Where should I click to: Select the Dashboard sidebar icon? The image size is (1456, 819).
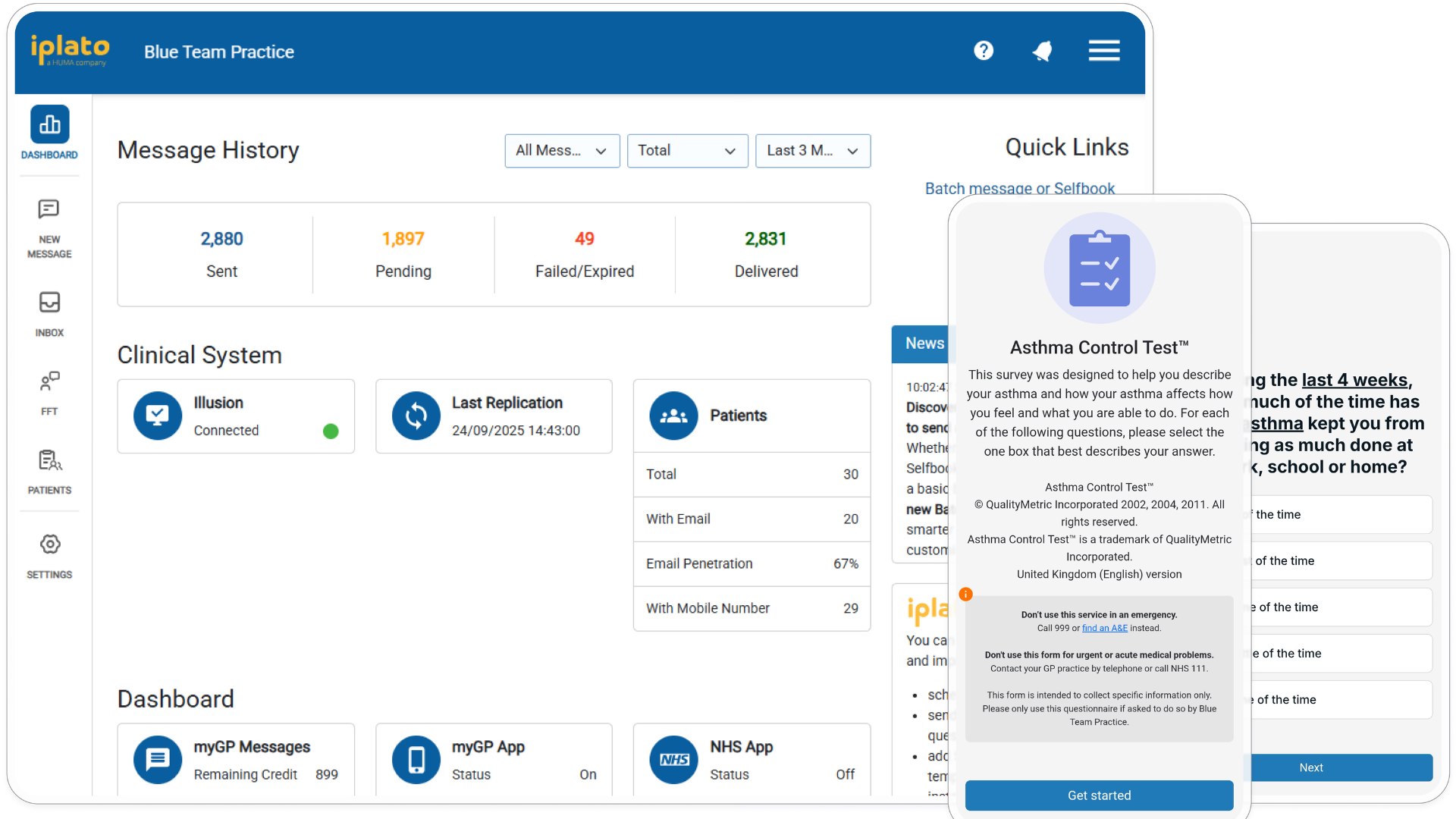pyautogui.click(x=50, y=124)
